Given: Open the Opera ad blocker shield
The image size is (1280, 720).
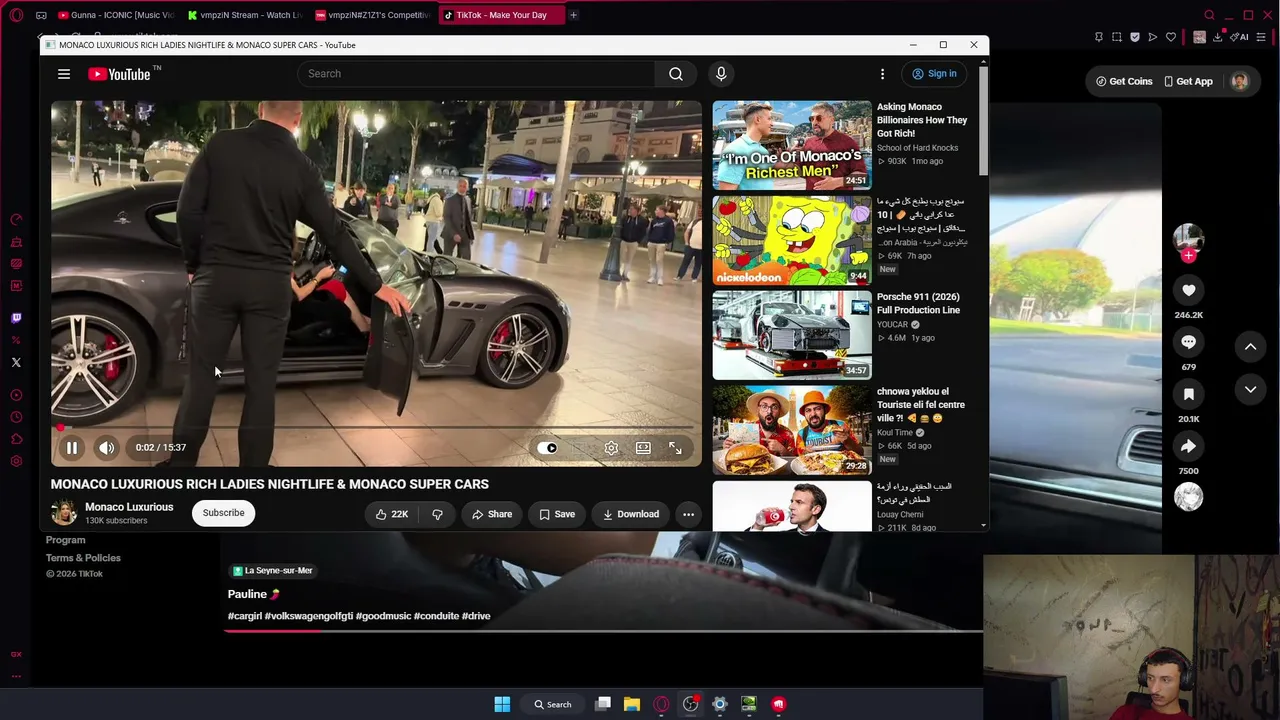Looking at the screenshot, I should pyautogui.click(x=1135, y=37).
